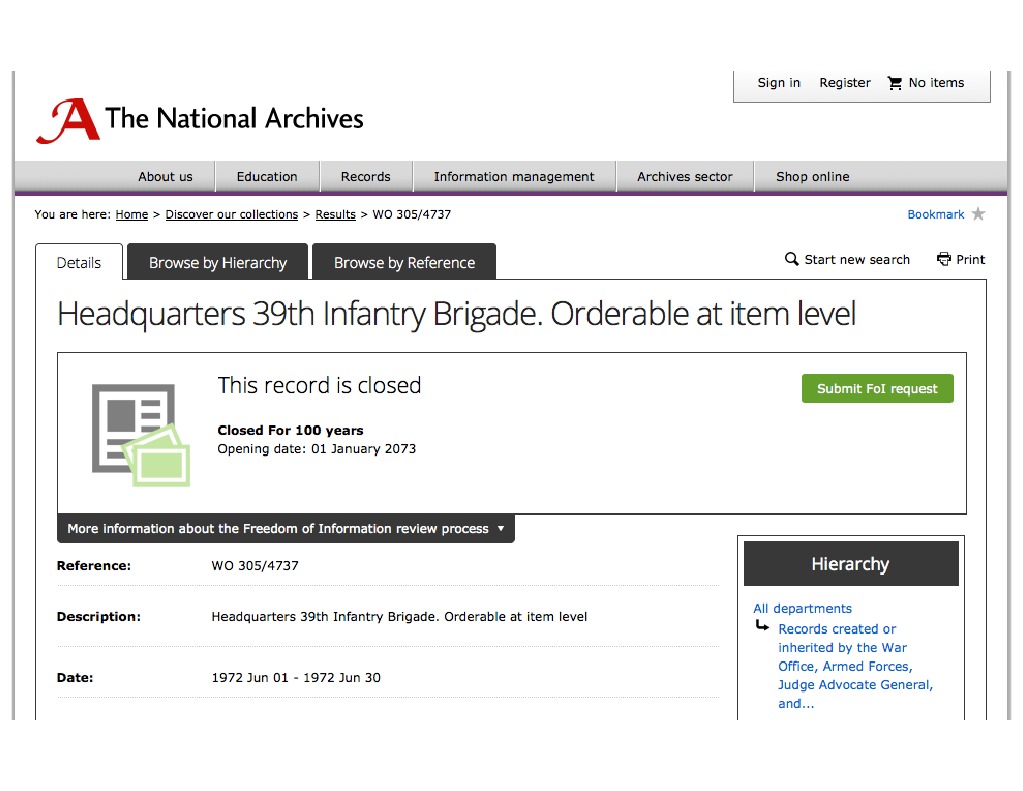Click the Register link
The height and width of the screenshot is (791, 1023).
(x=845, y=83)
